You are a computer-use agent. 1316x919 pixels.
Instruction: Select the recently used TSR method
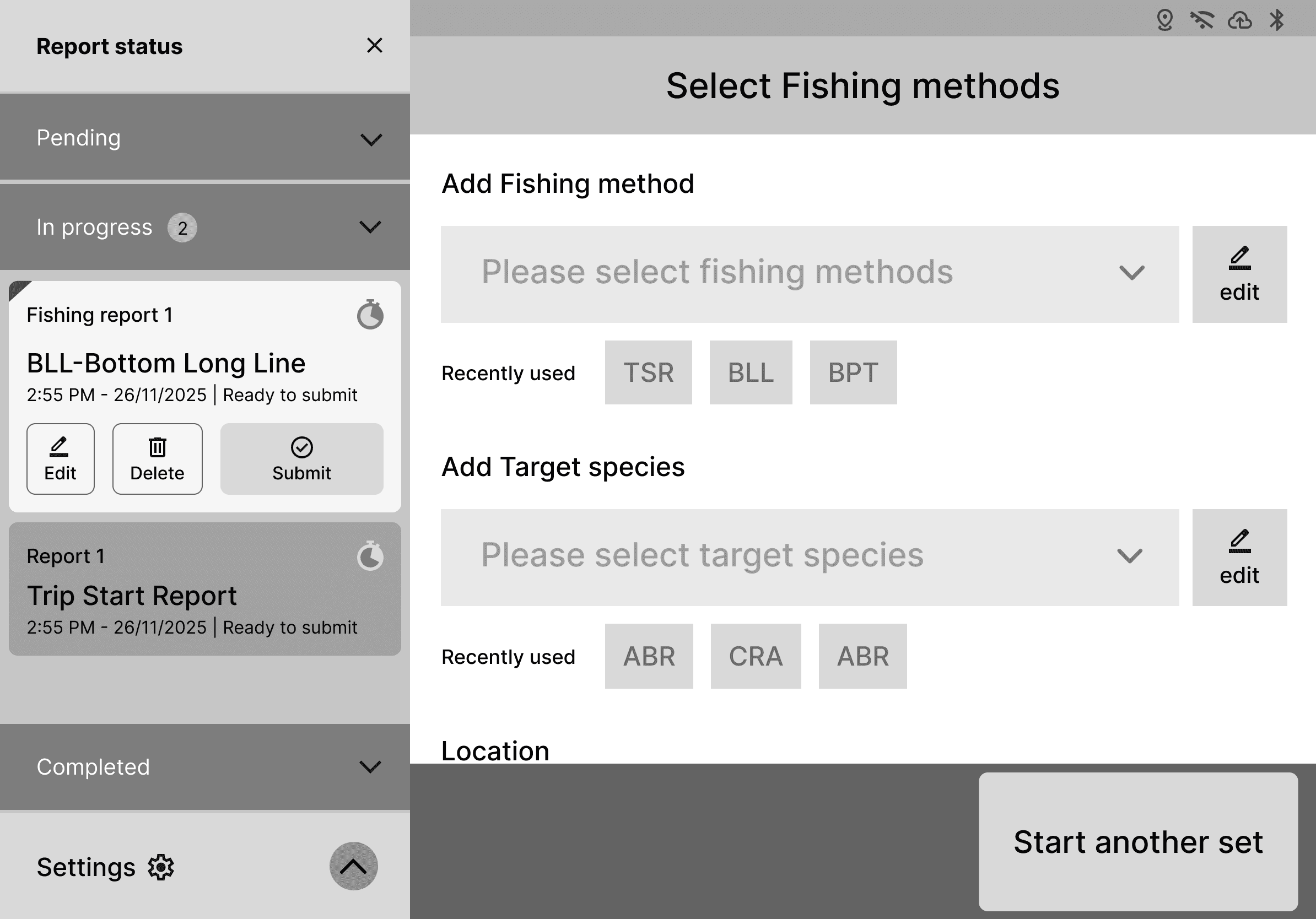[648, 372]
